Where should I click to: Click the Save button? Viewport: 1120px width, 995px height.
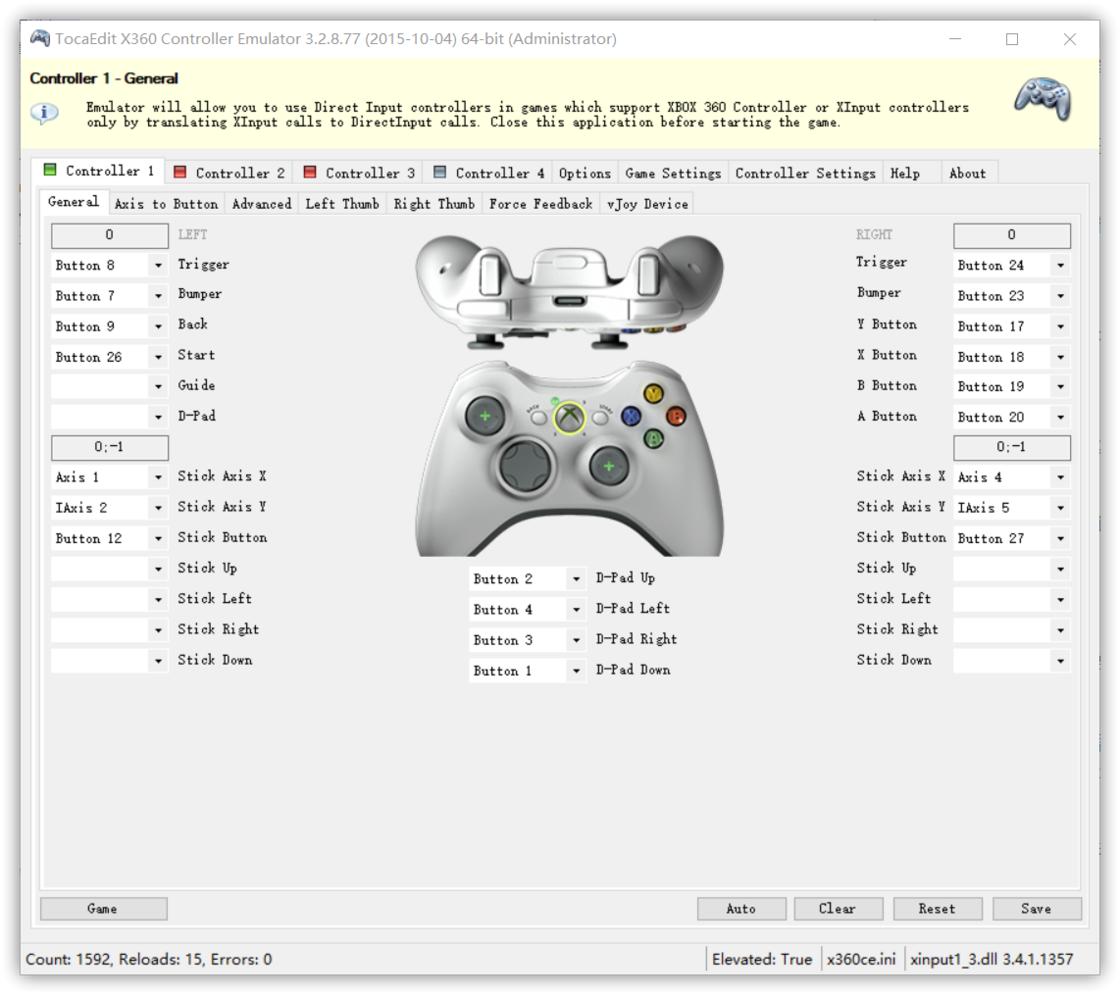coord(1036,909)
